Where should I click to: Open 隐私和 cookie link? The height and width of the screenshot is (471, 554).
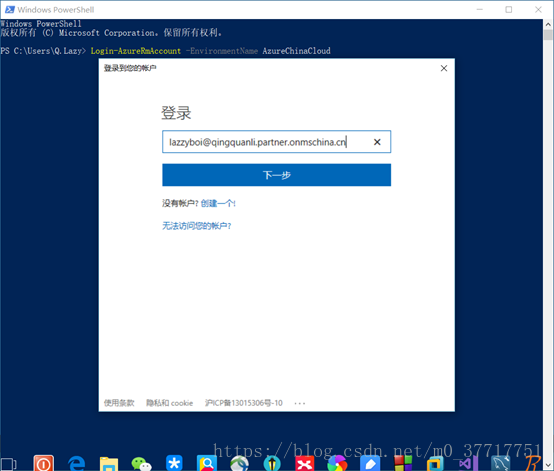pyautogui.click(x=170, y=403)
